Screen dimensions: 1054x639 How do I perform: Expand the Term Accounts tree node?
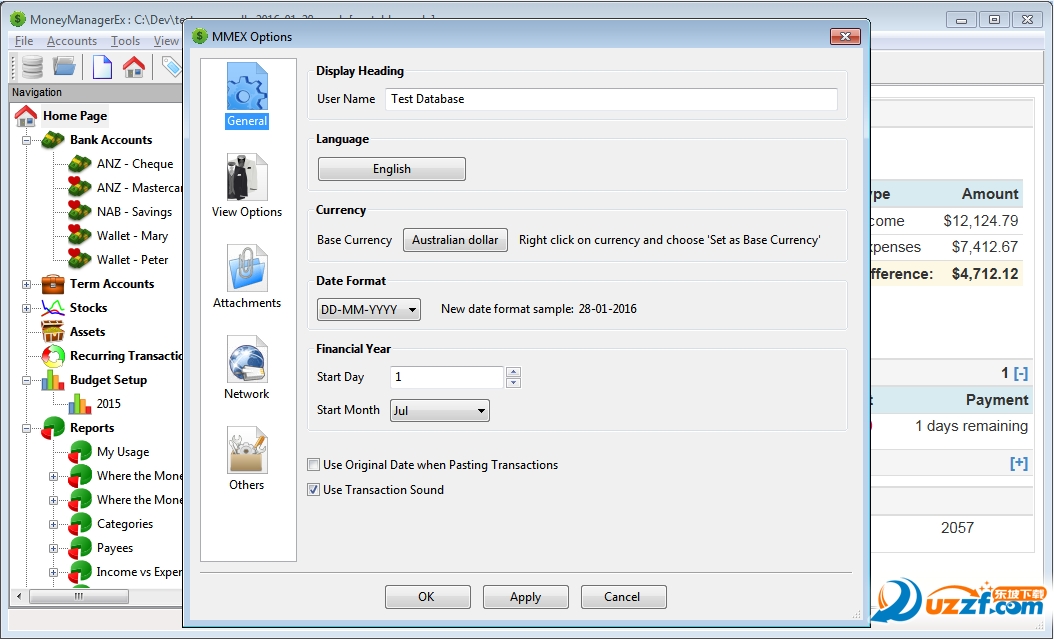click(26, 284)
